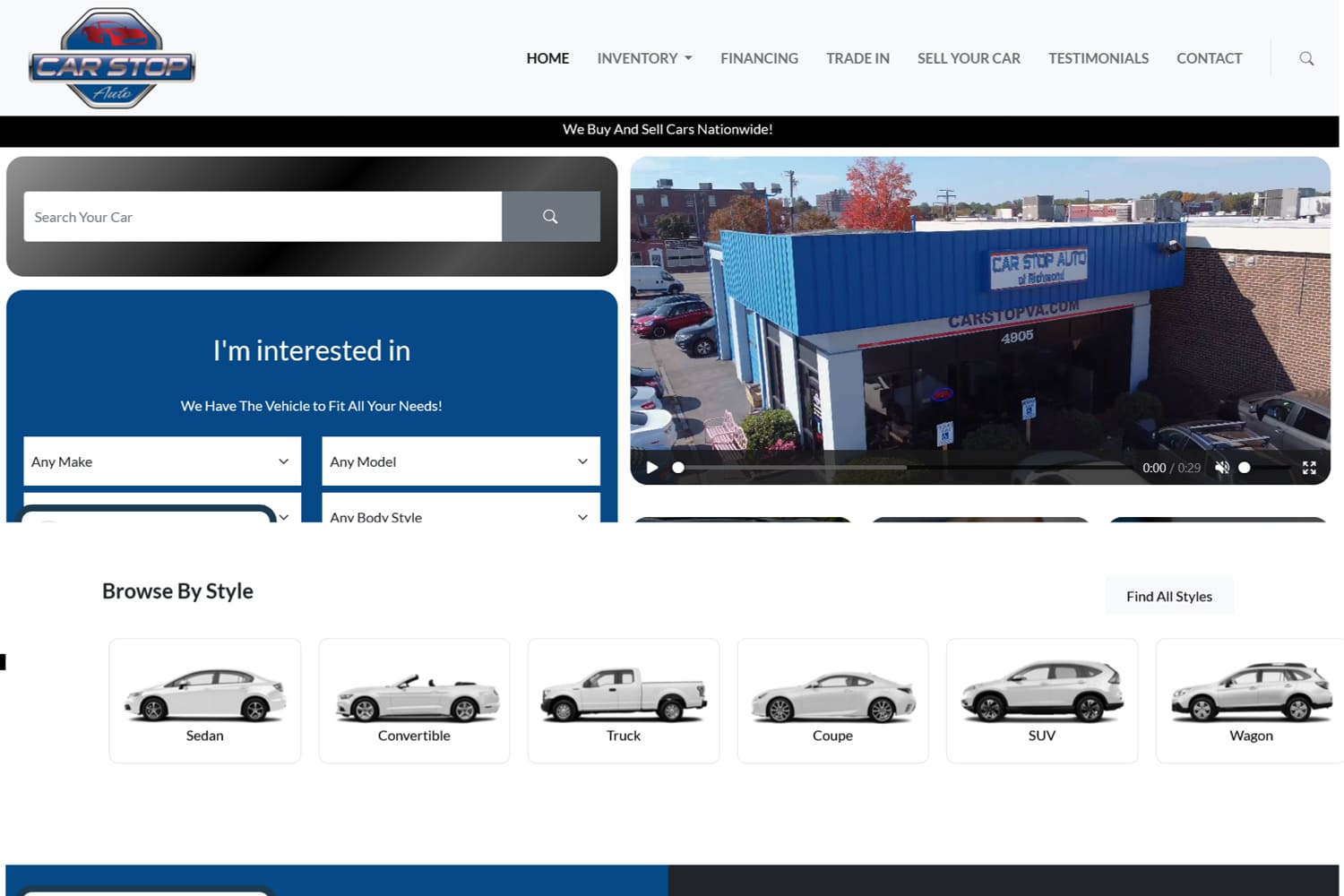Click the video progress bar
The height and width of the screenshot is (896, 1344).
[x=903, y=468]
